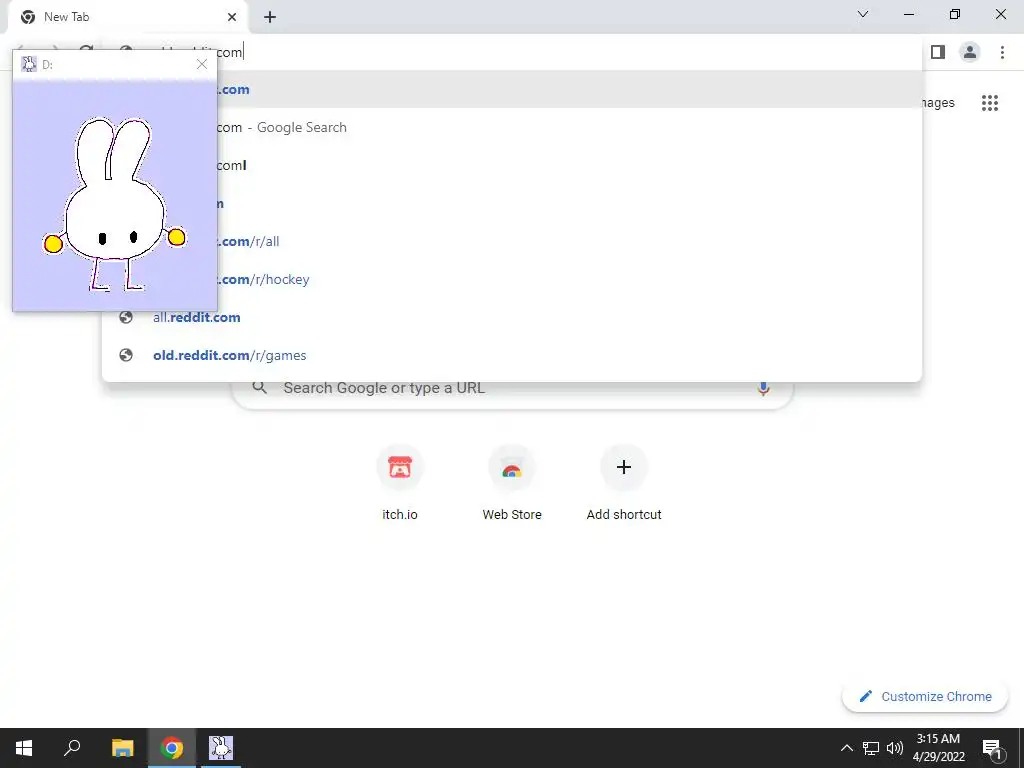Click the Search Google or type a URL box
The image size is (1024, 768).
coord(512,388)
